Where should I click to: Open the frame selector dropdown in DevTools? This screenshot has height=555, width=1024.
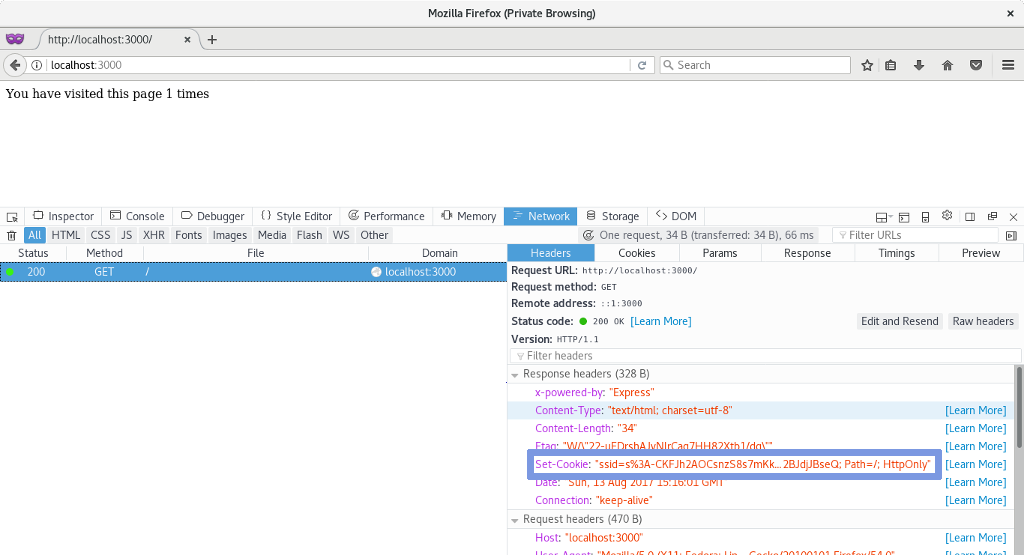tap(883, 216)
